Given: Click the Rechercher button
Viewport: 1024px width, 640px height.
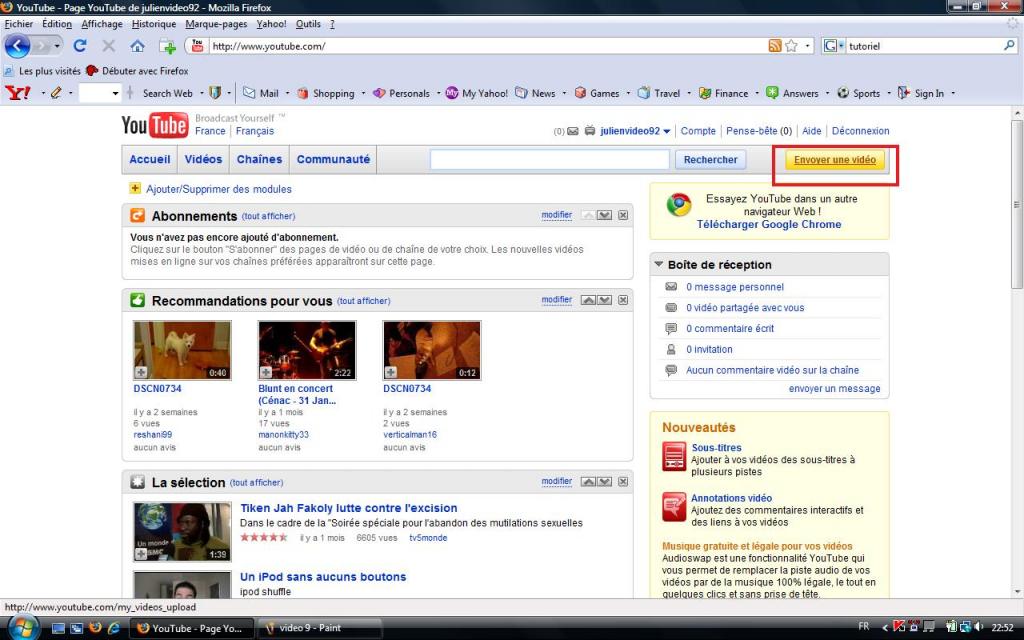Looking at the screenshot, I should coord(711,159).
